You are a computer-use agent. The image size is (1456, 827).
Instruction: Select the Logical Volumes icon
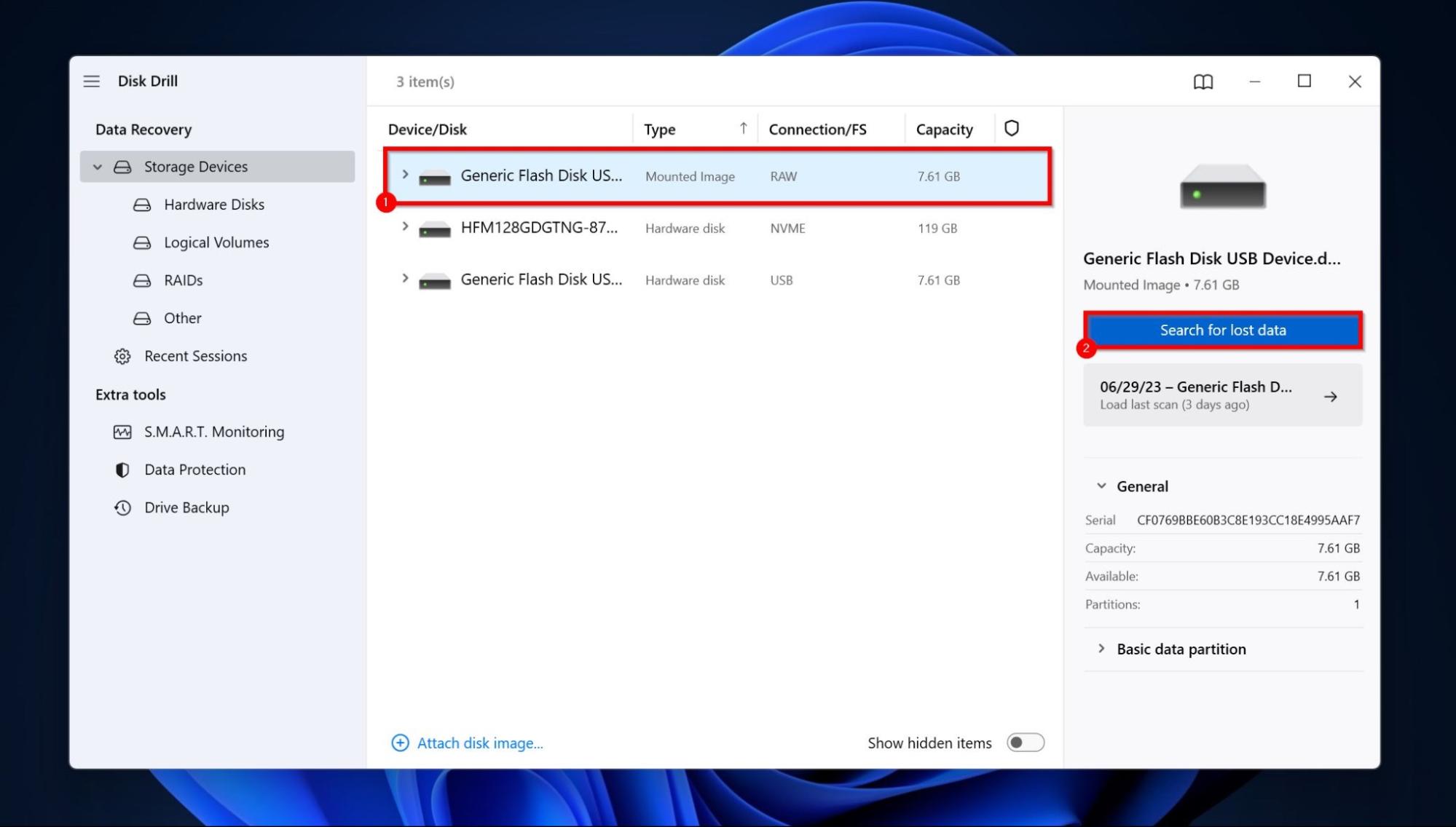(x=144, y=241)
